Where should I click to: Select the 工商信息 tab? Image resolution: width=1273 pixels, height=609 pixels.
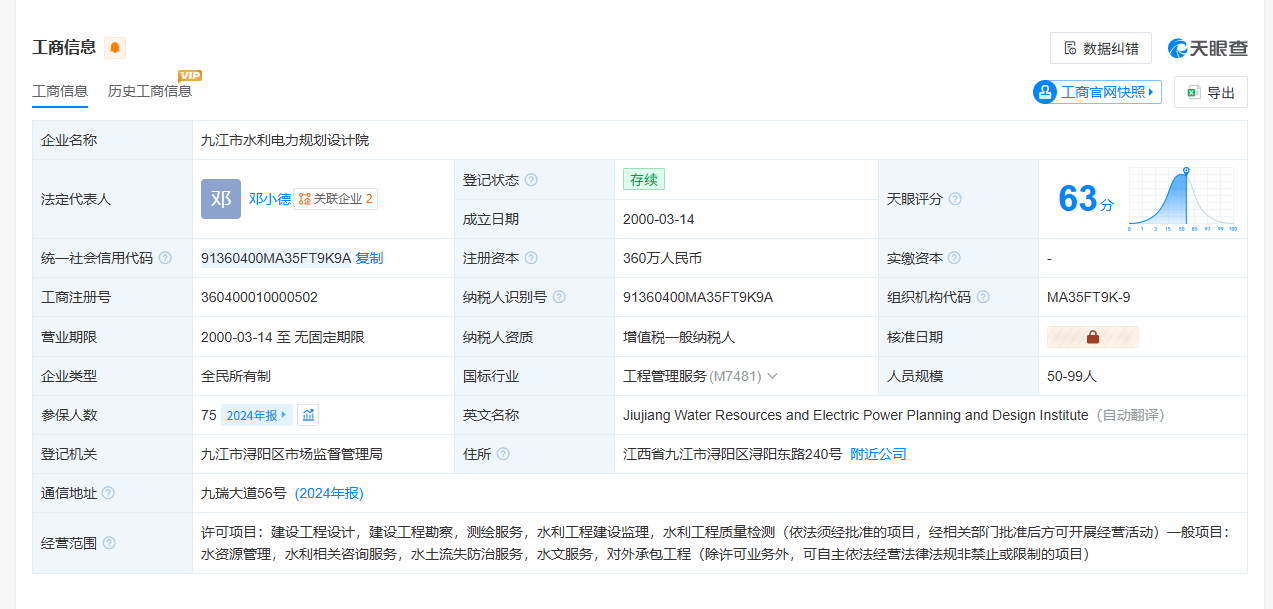pyautogui.click(x=60, y=91)
